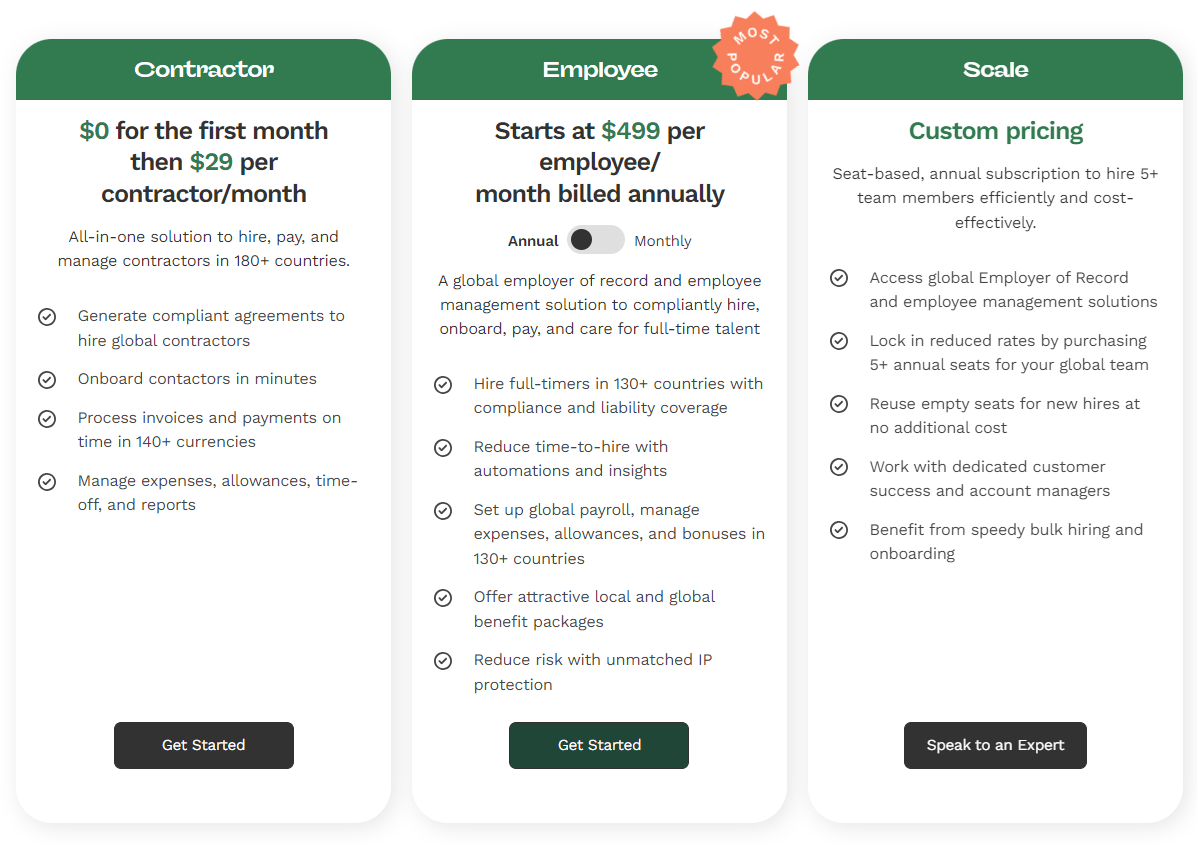Select the Contractor plan header

(203, 69)
